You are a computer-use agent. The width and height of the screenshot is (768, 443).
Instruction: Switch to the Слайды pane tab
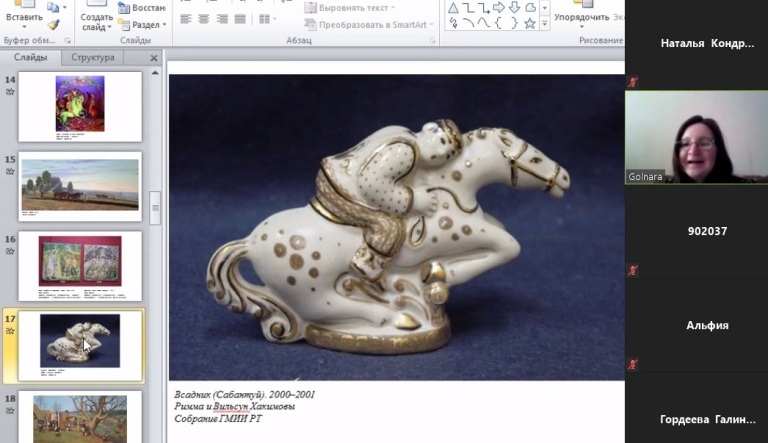pyautogui.click(x=30, y=57)
